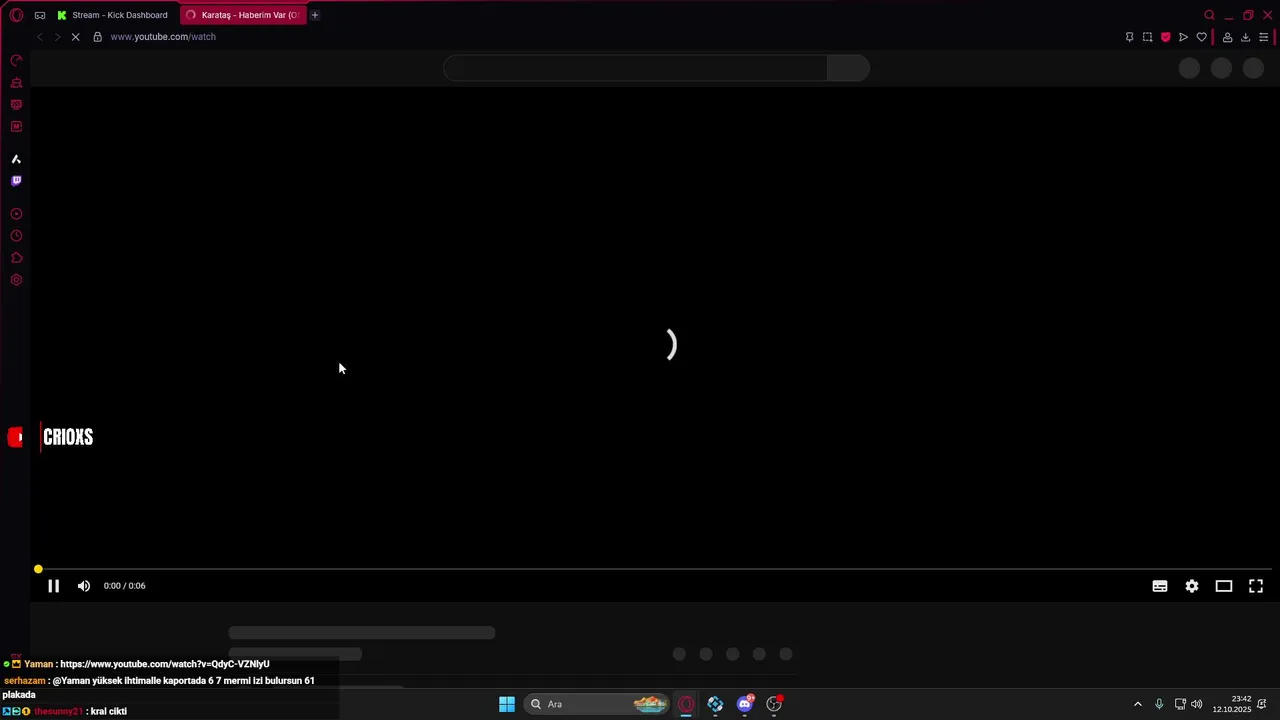Image resolution: width=1280 pixels, height=720 pixels.
Task: Click the YouTube search box placeholder
Action: (x=635, y=68)
